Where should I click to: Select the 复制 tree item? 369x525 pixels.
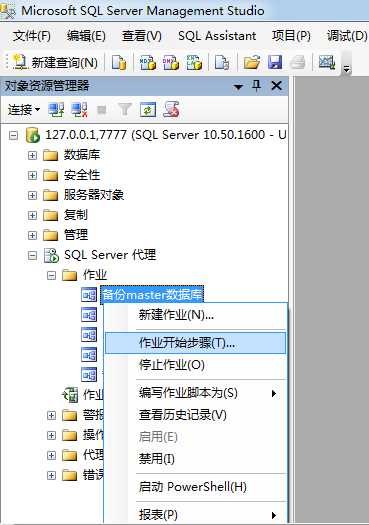76,215
